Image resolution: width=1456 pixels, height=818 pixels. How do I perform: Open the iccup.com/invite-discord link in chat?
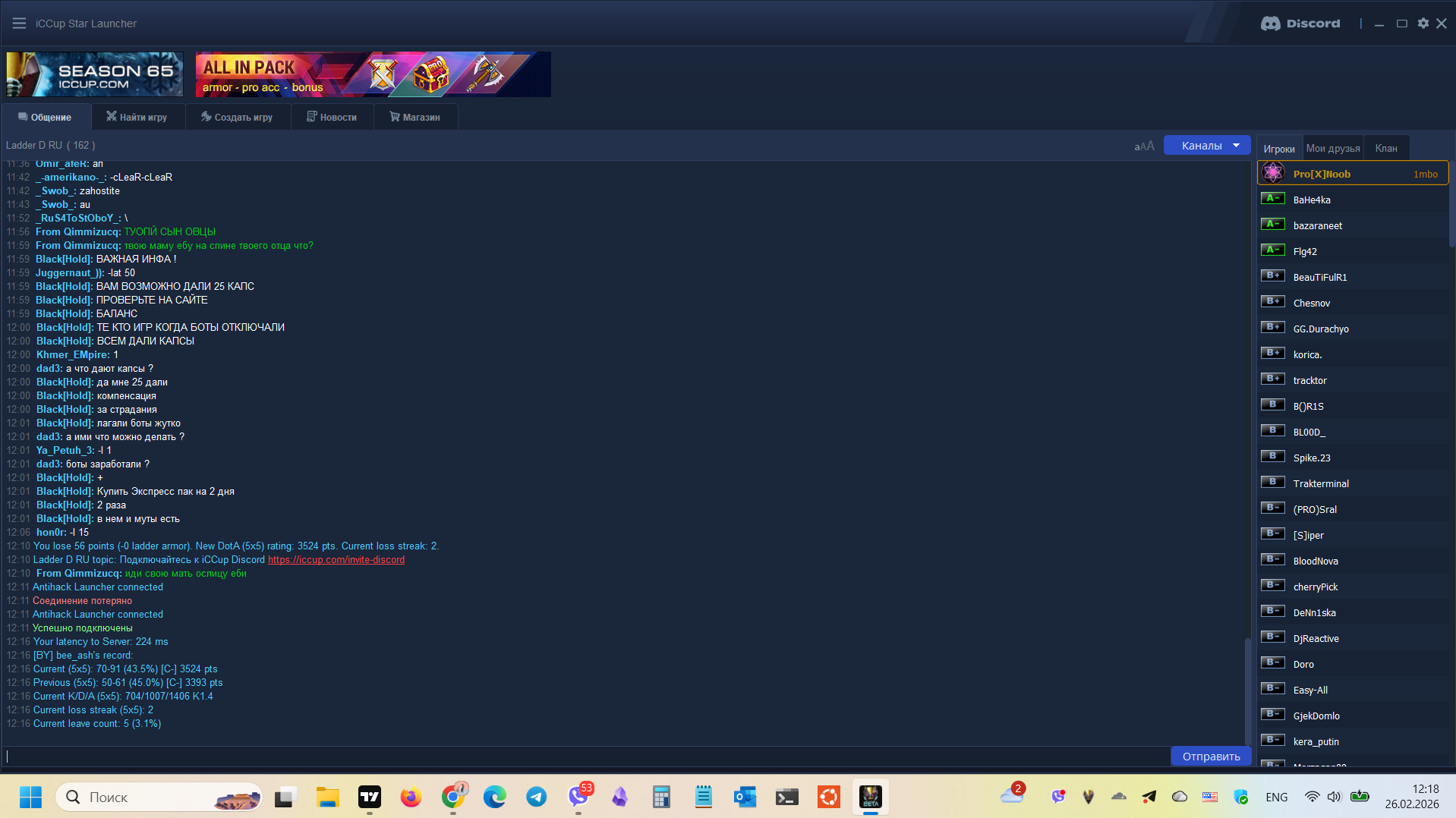[x=336, y=559]
